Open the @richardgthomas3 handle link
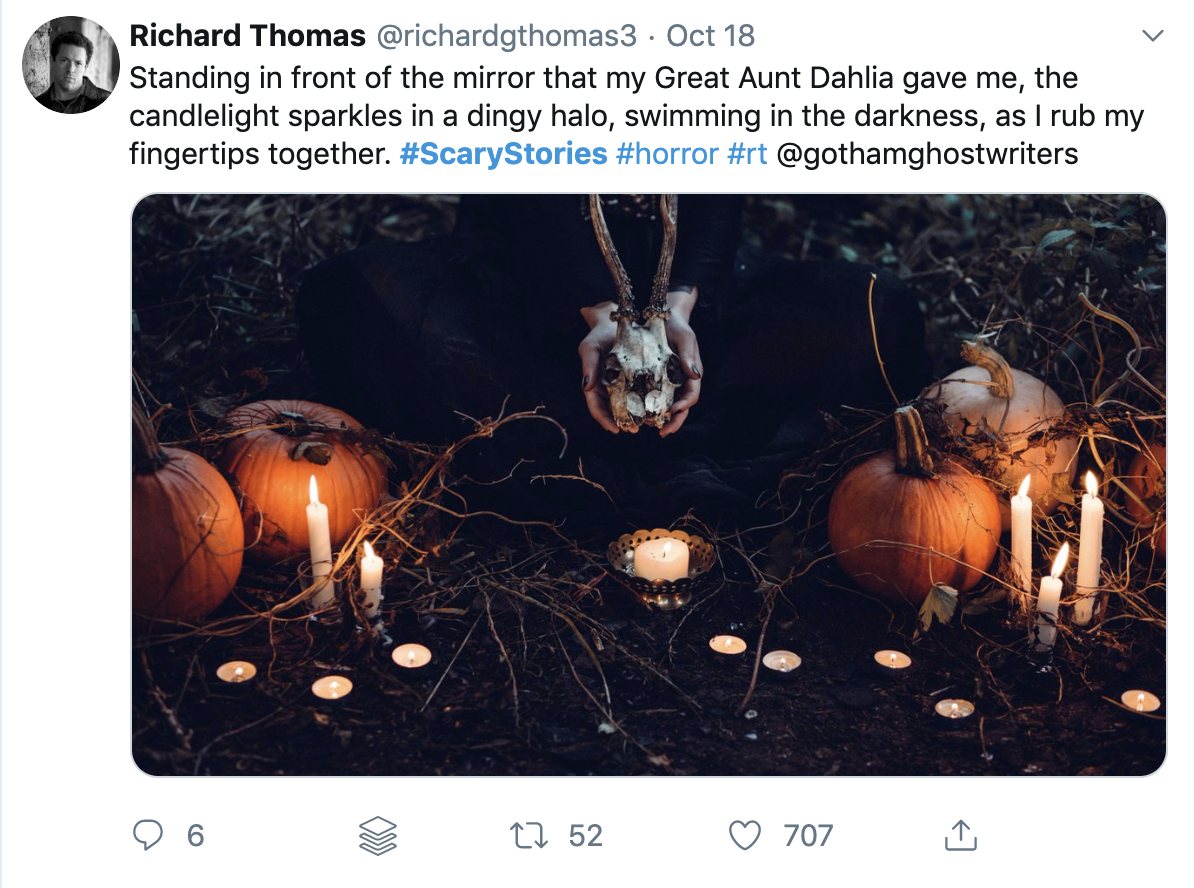The height and width of the screenshot is (888, 1194). [x=505, y=37]
